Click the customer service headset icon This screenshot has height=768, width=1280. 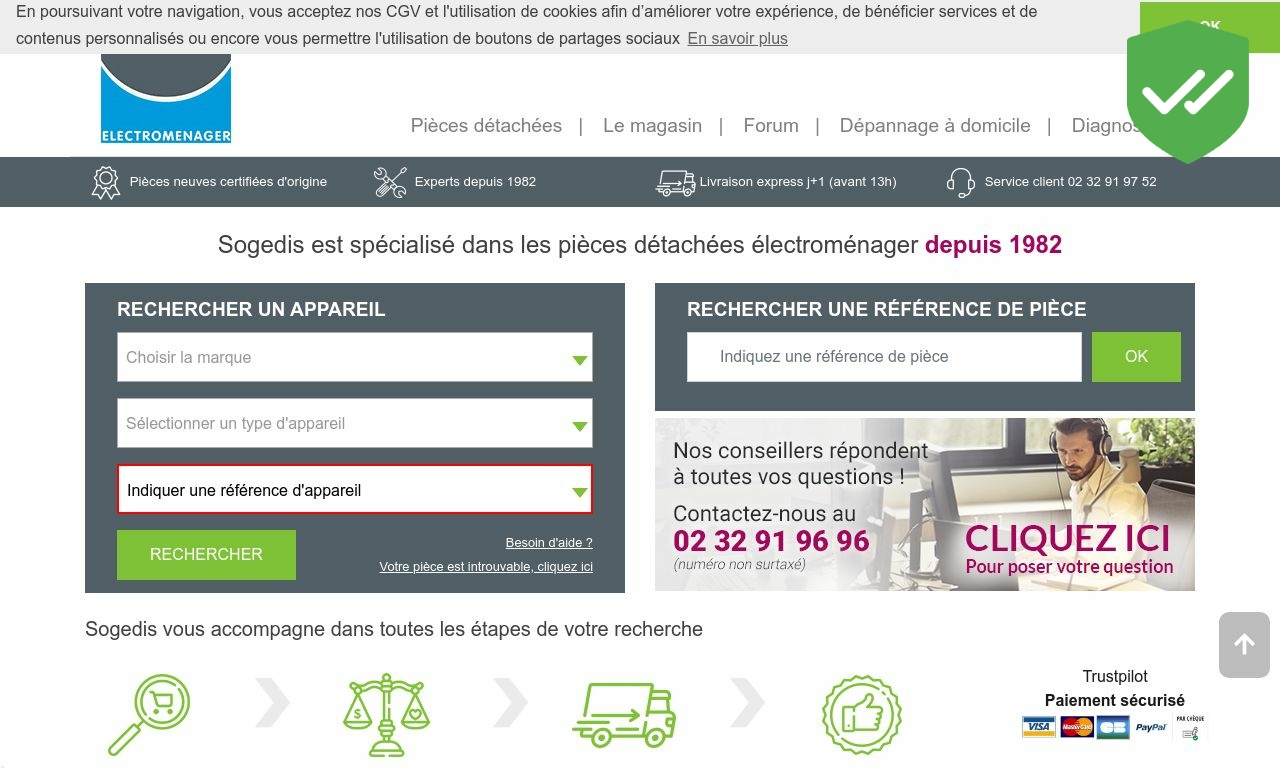(961, 182)
